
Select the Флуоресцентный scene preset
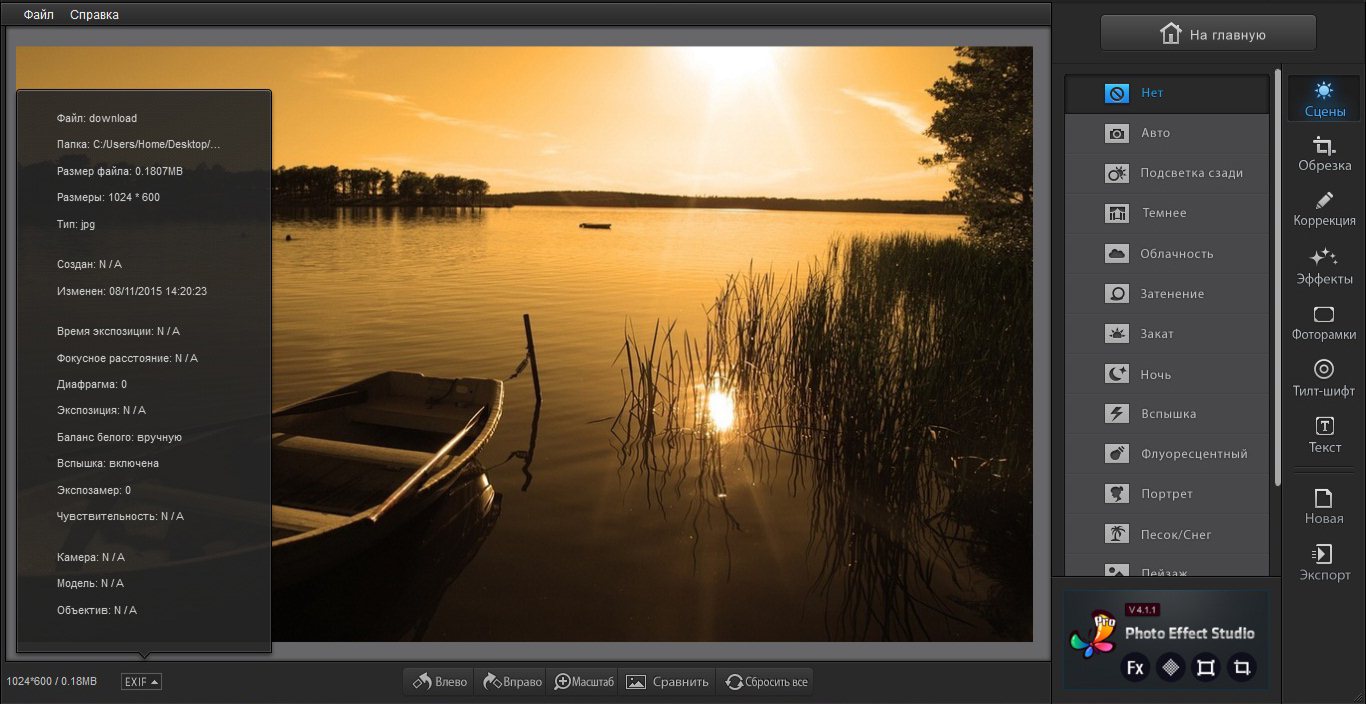pyautogui.click(x=1167, y=454)
